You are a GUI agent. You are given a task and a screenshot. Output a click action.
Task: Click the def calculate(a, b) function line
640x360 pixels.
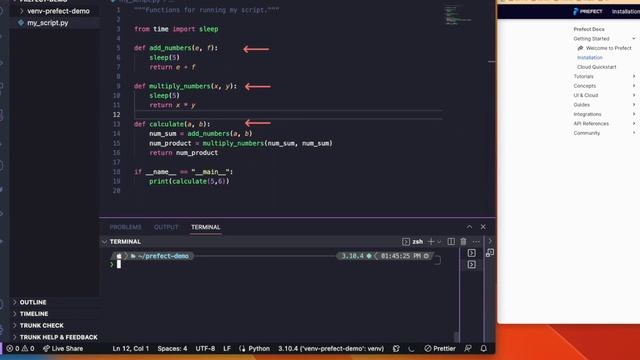tap(172, 124)
